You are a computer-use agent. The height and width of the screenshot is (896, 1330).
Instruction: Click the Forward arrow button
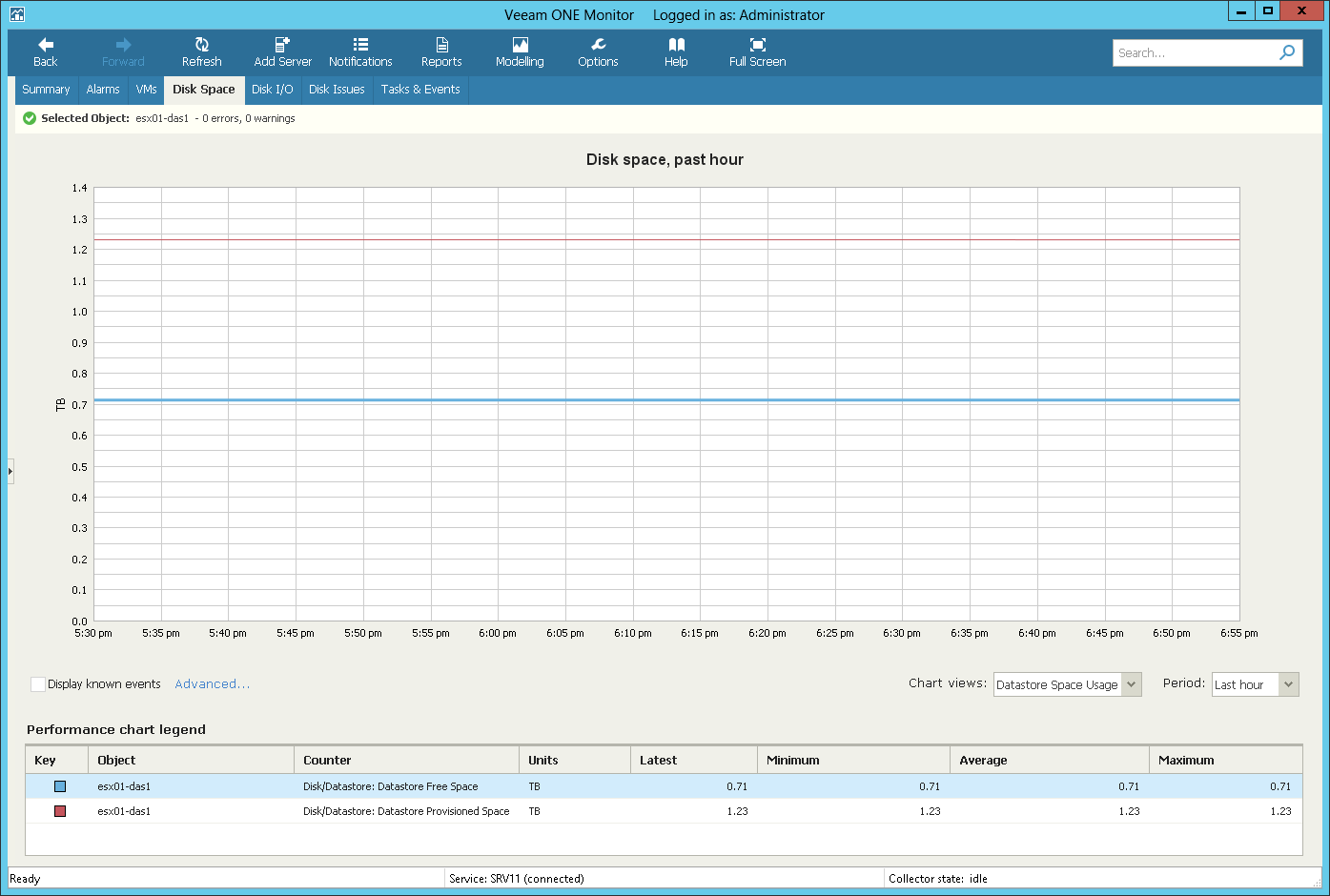pos(123,52)
